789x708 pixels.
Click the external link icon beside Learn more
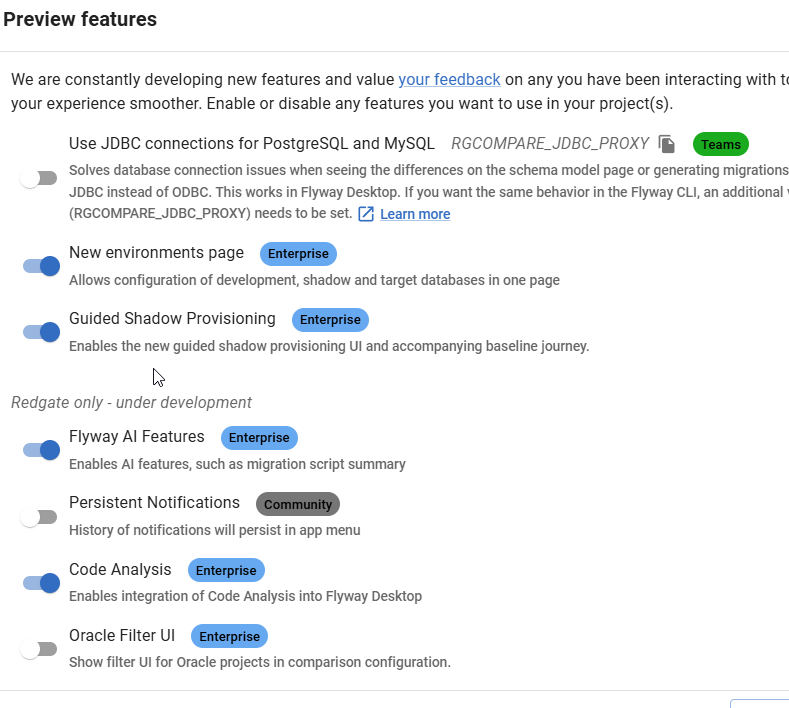pos(366,214)
